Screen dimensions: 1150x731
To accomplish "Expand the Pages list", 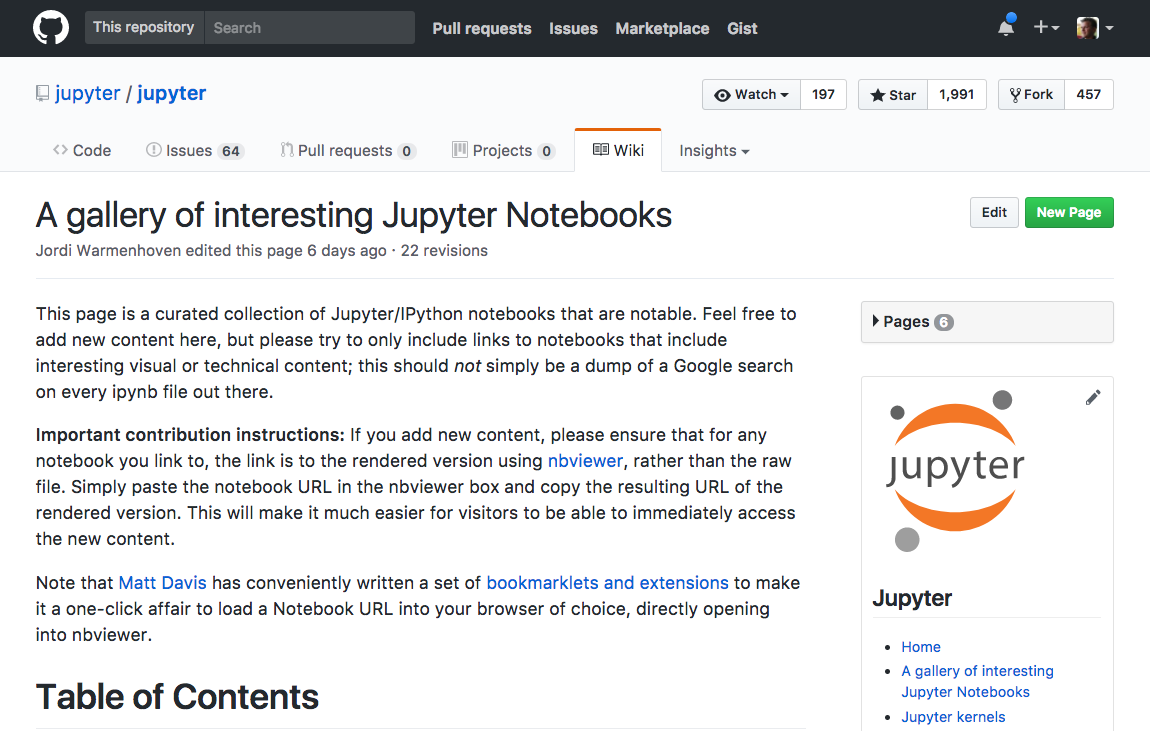I will tap(986, 322).
